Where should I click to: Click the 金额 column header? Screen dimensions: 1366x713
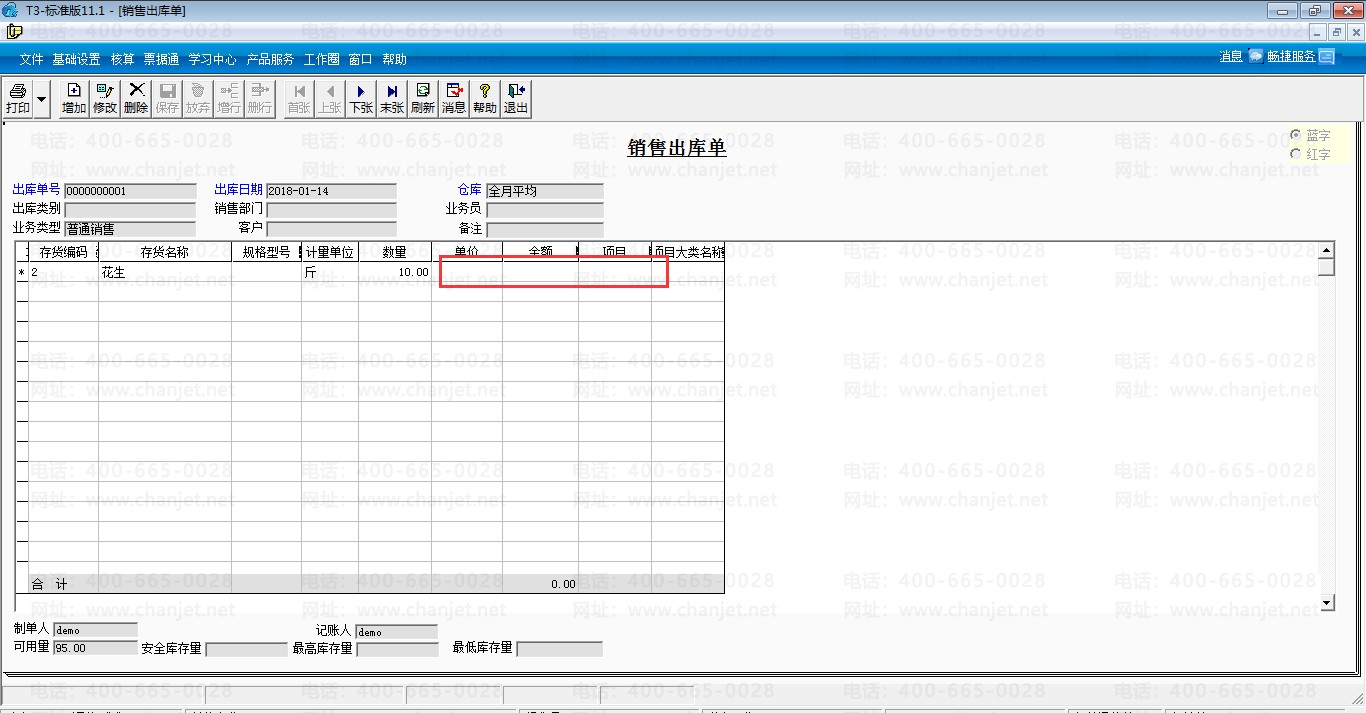(540, 252)
